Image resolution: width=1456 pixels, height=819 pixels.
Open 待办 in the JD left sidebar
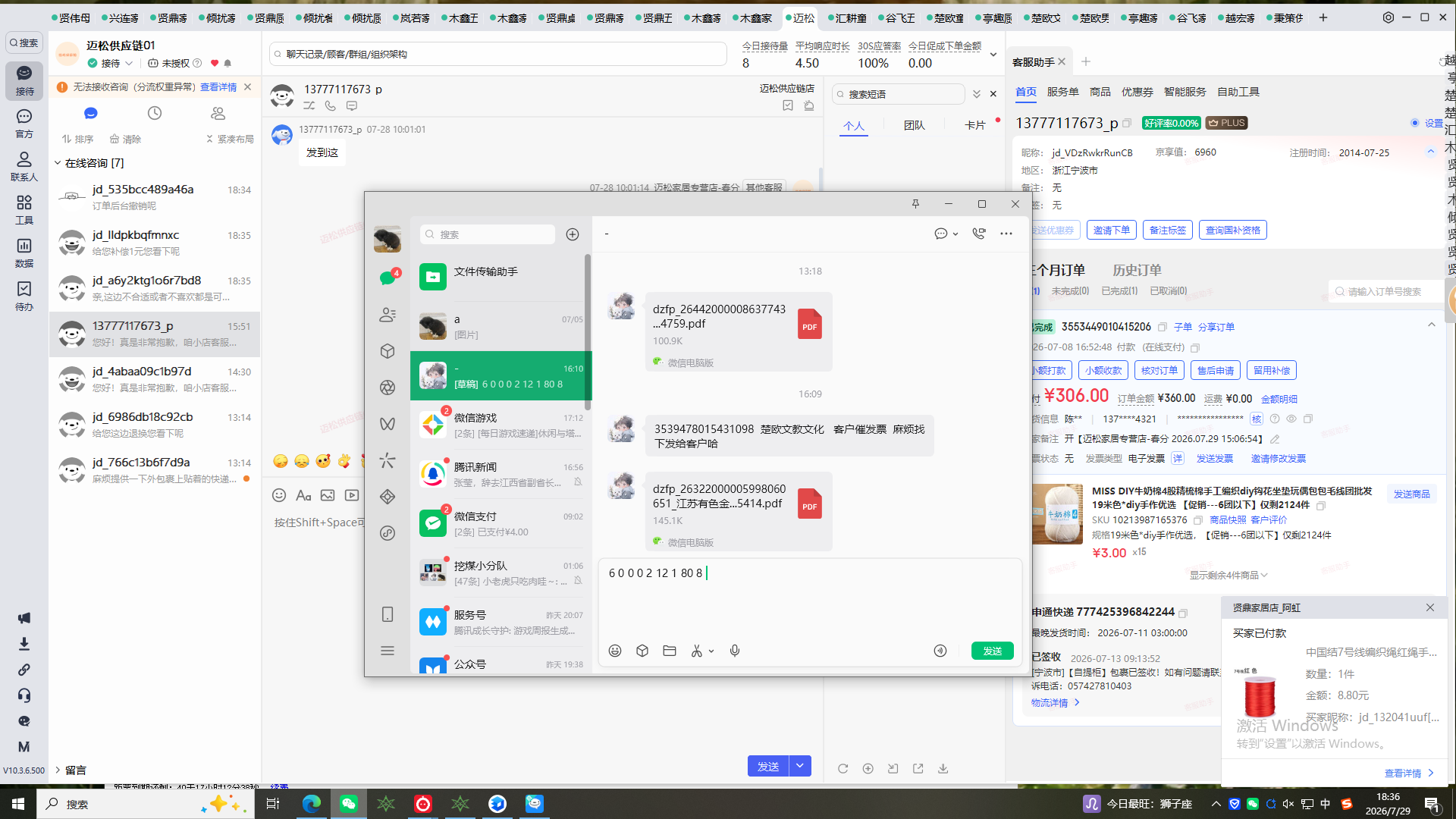point(24,296)
